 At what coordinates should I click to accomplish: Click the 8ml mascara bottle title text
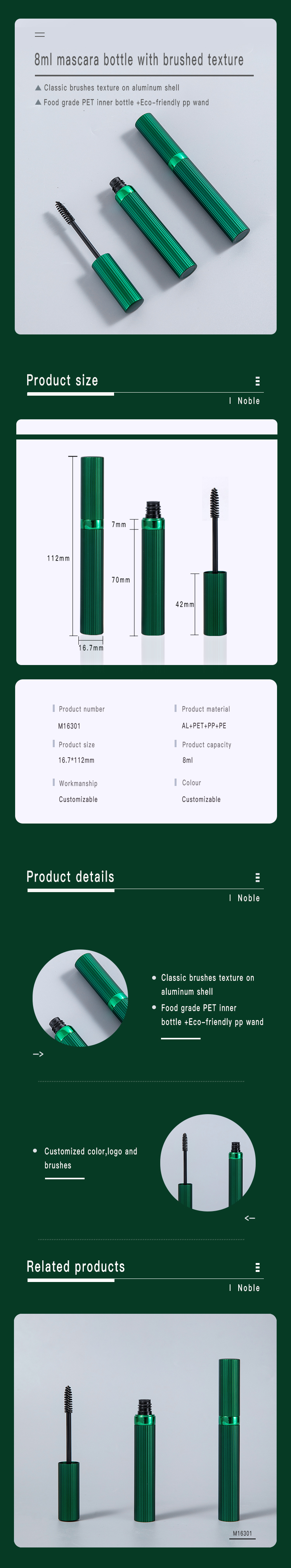pos(139,60)
